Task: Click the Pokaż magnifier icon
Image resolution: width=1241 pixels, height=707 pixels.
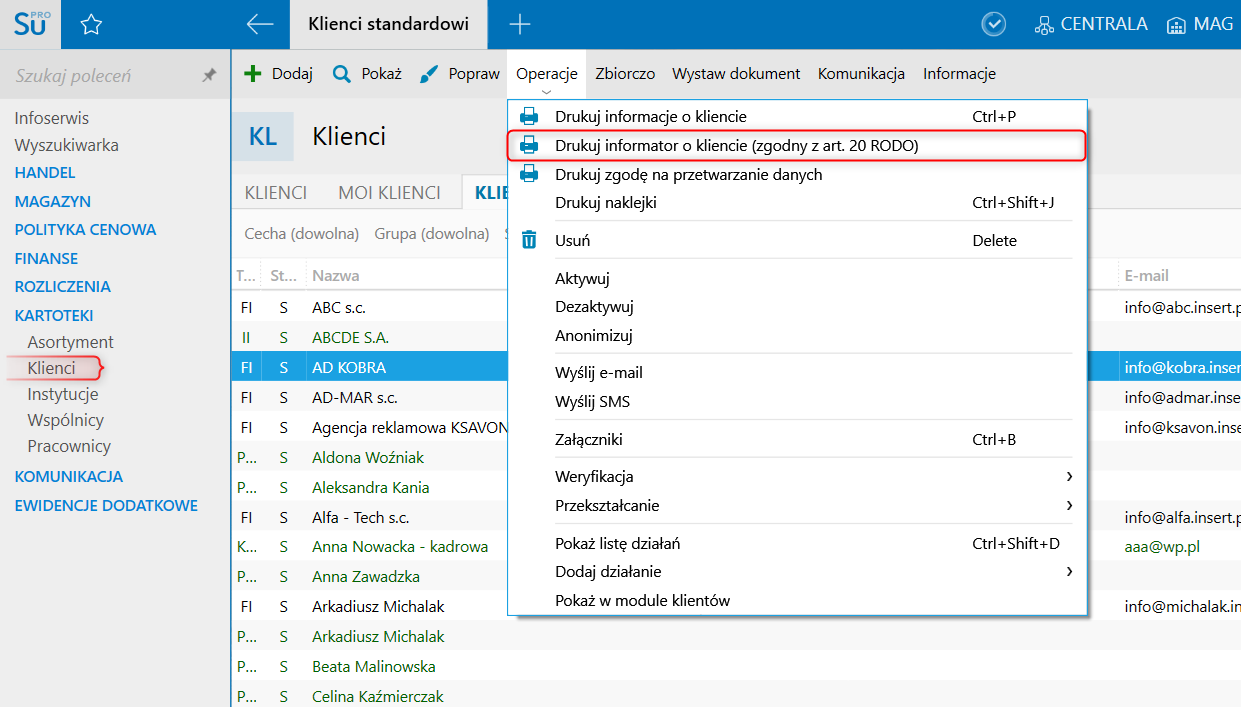Action: [x=342, y=73]
